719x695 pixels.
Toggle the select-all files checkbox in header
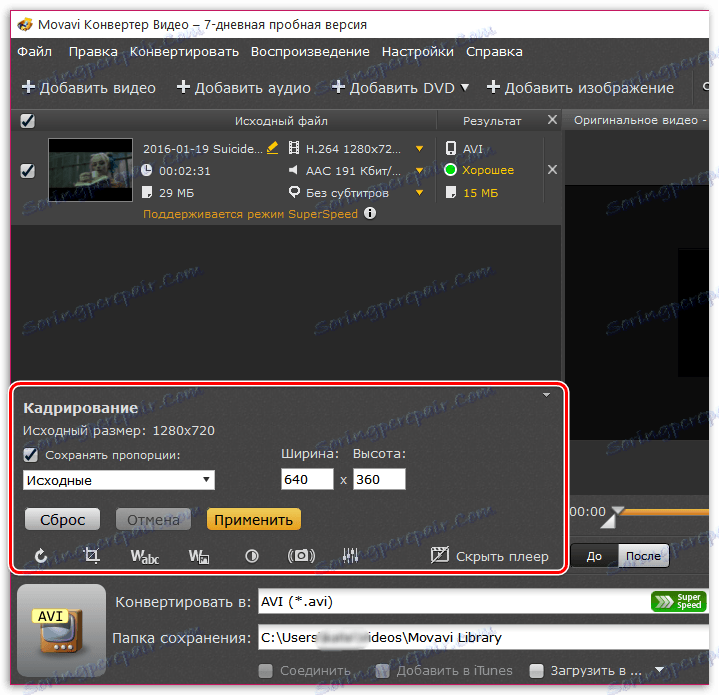tap(28, 121)
